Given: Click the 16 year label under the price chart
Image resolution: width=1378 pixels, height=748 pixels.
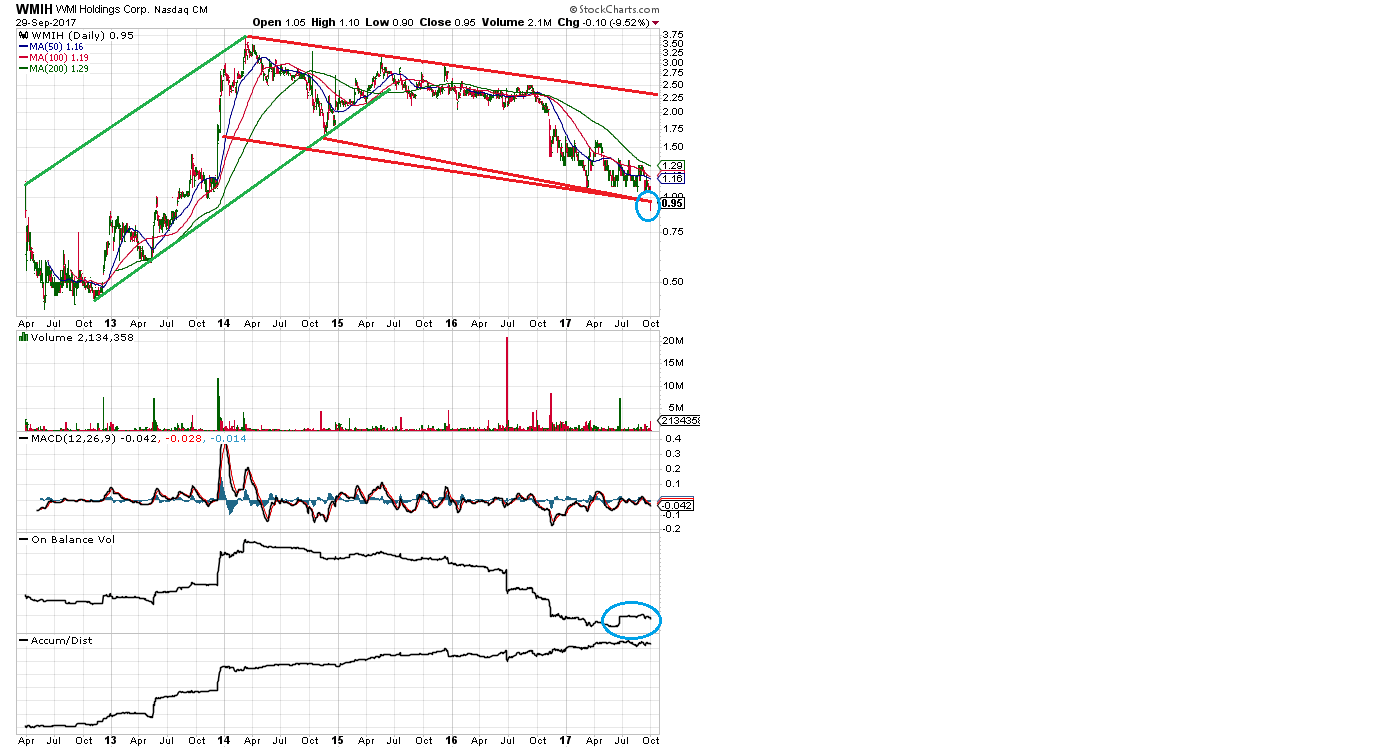Looking at the screenshot, I should (x=450, y=324).
